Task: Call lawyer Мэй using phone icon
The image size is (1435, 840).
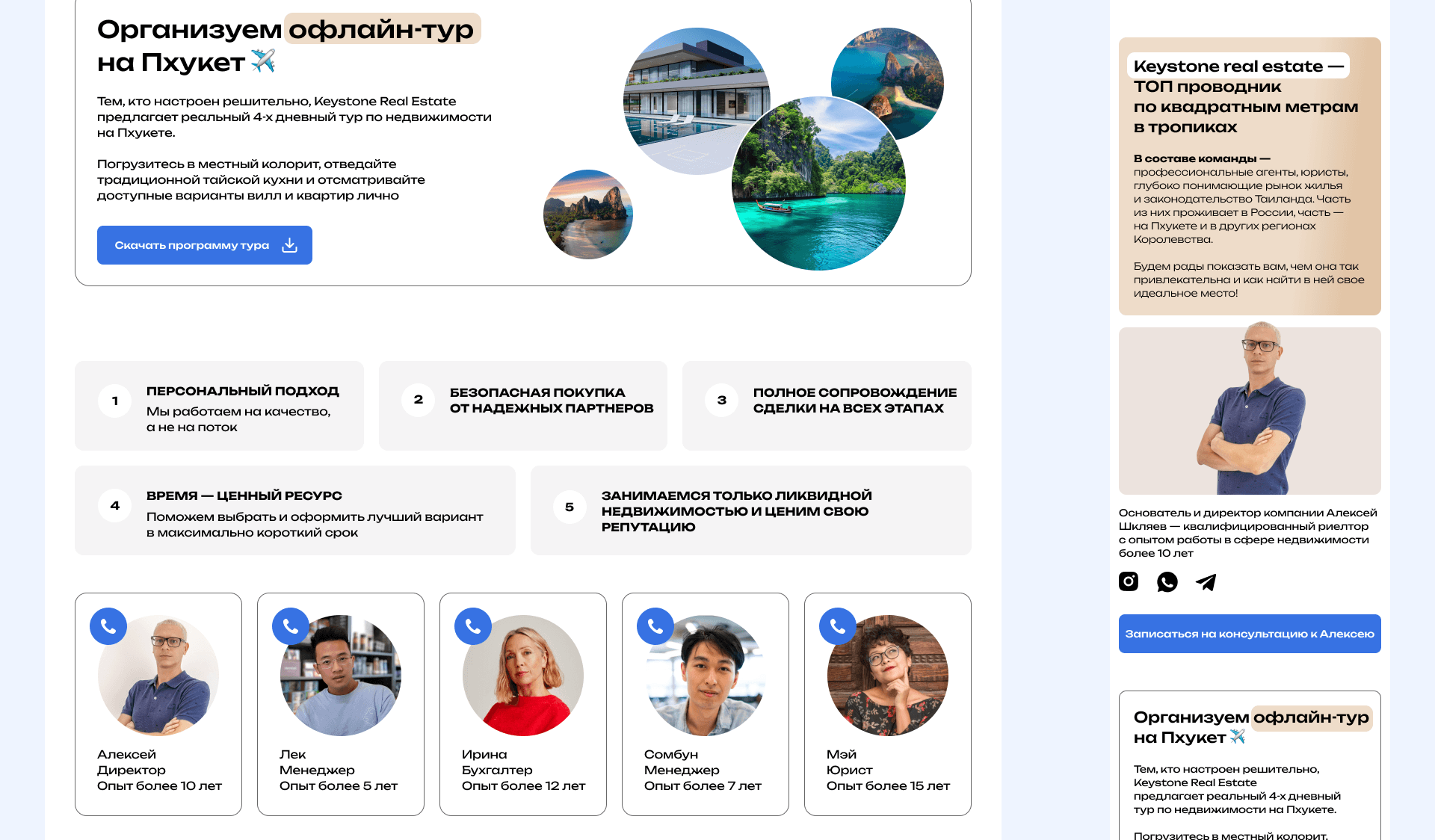Action: (x=838, y=626)
